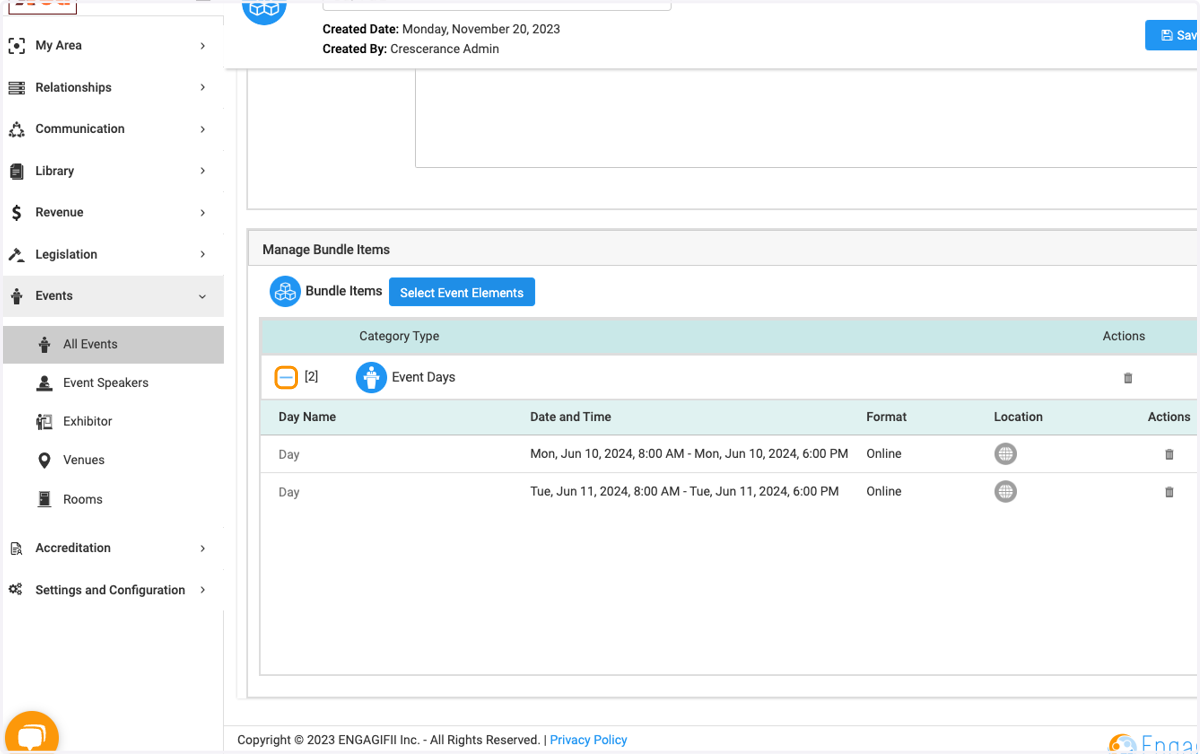Image resolution: width=1200 pixels, height=754 pixels.
Task: Click the Manage Bundle Items heading
Action: (x=326, y=250)
